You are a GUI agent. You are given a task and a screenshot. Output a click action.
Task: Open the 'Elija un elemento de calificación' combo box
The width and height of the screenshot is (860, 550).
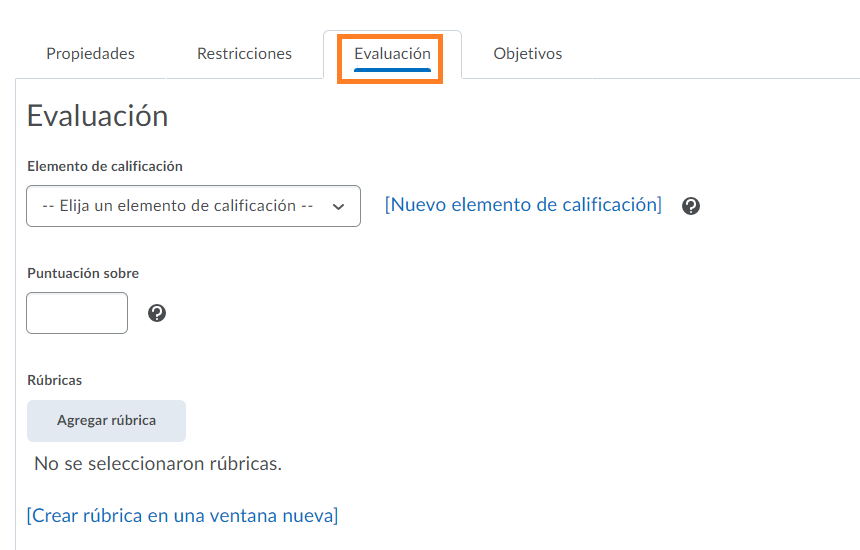(x=193, y=206)
